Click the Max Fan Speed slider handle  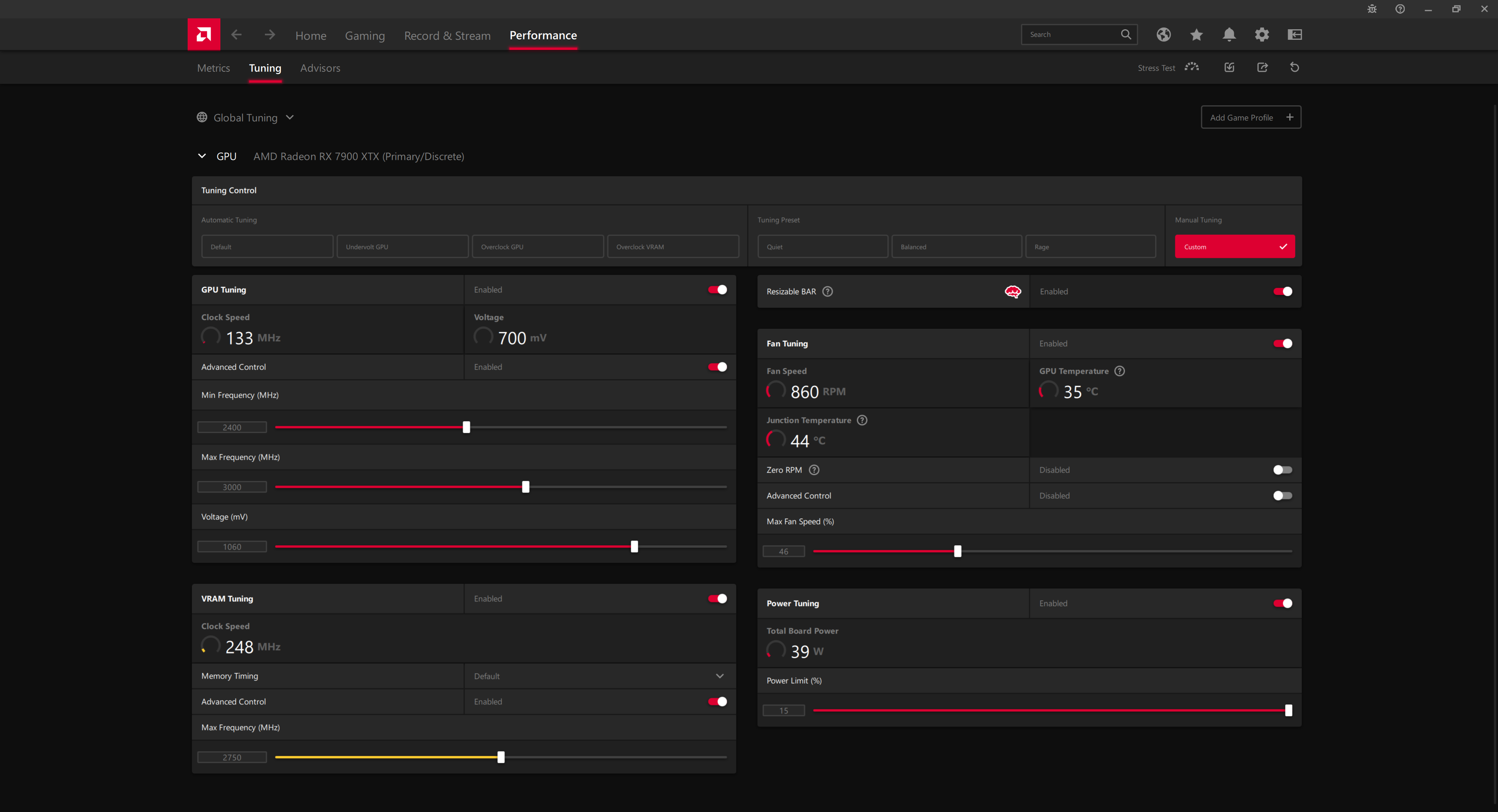[957, 551]
